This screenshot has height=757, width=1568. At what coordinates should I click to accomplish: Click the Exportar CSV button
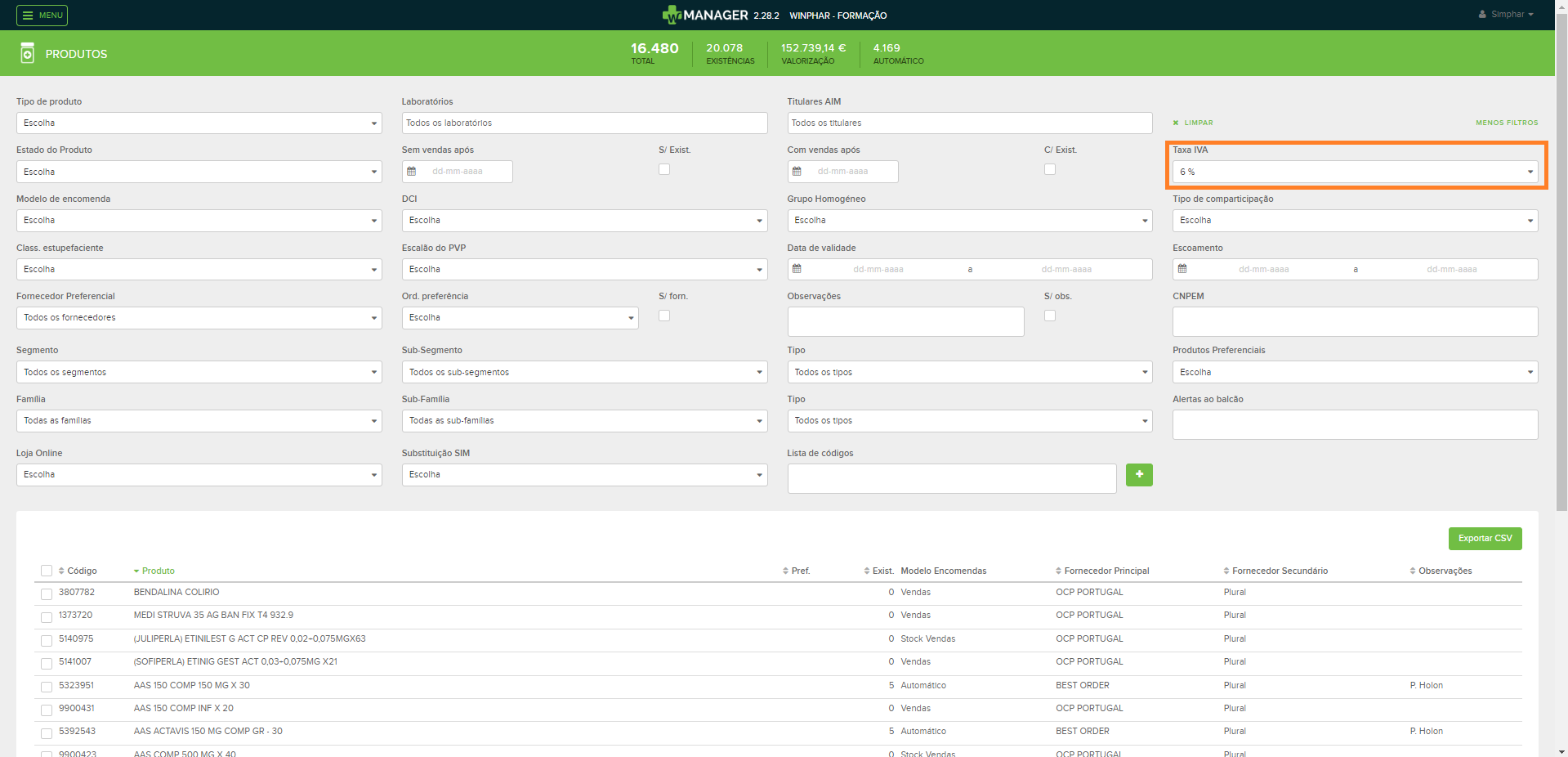(1485, 539)
